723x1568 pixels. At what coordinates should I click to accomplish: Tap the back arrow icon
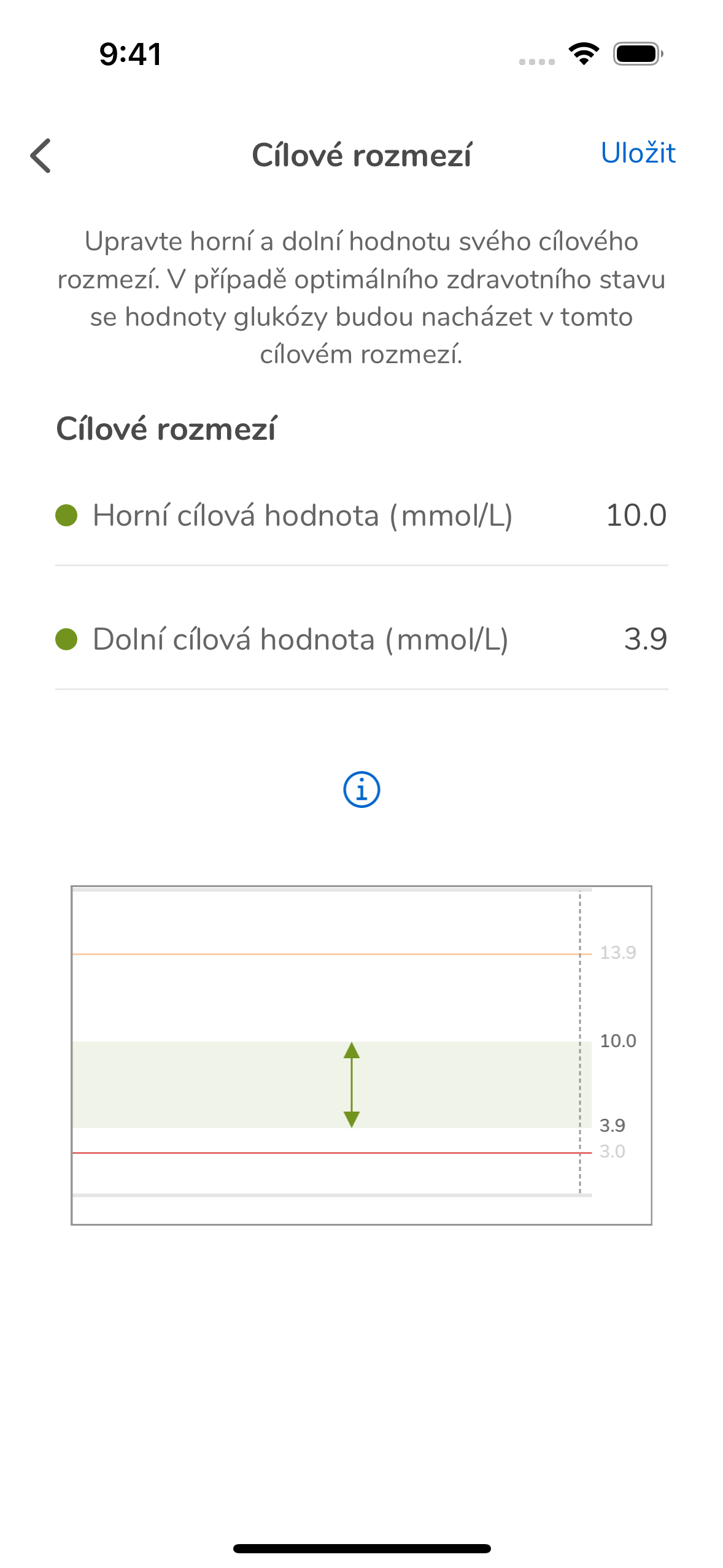pos(41,155)
